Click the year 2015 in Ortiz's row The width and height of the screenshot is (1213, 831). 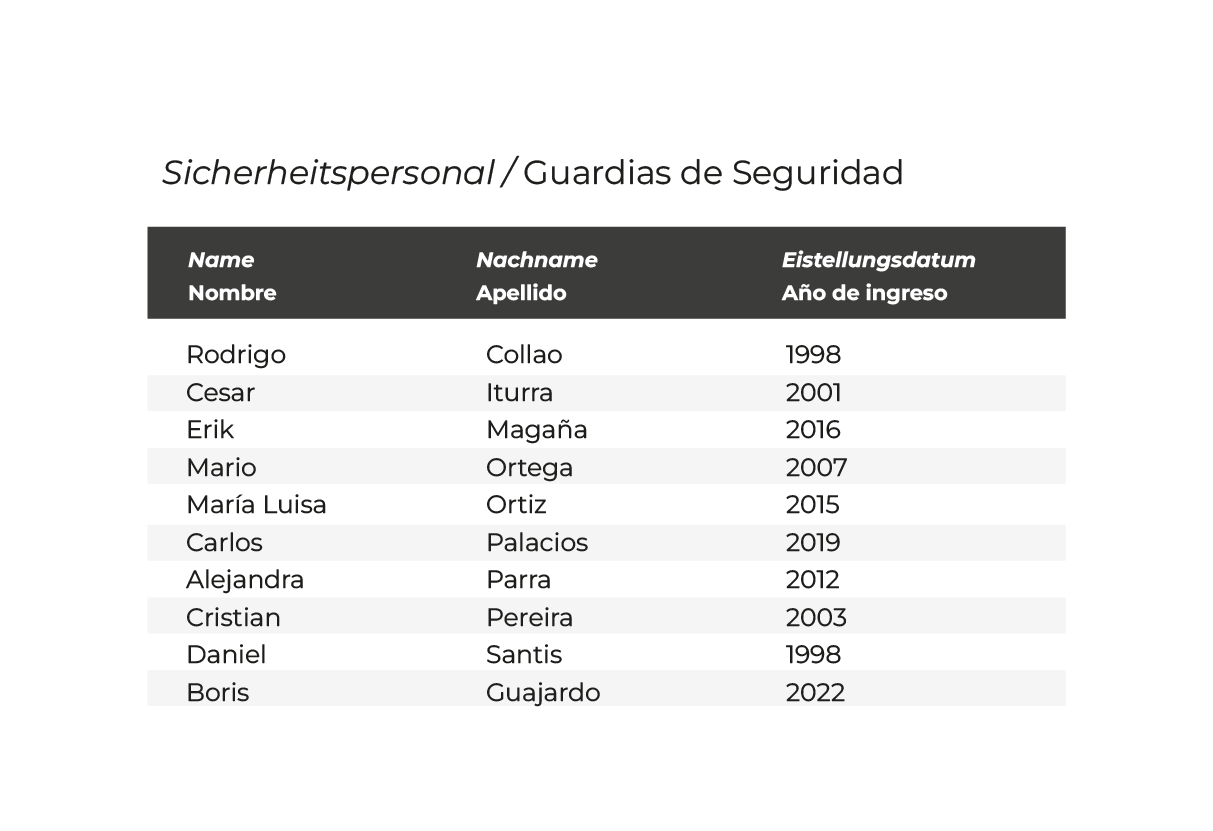tap(812, 505)
